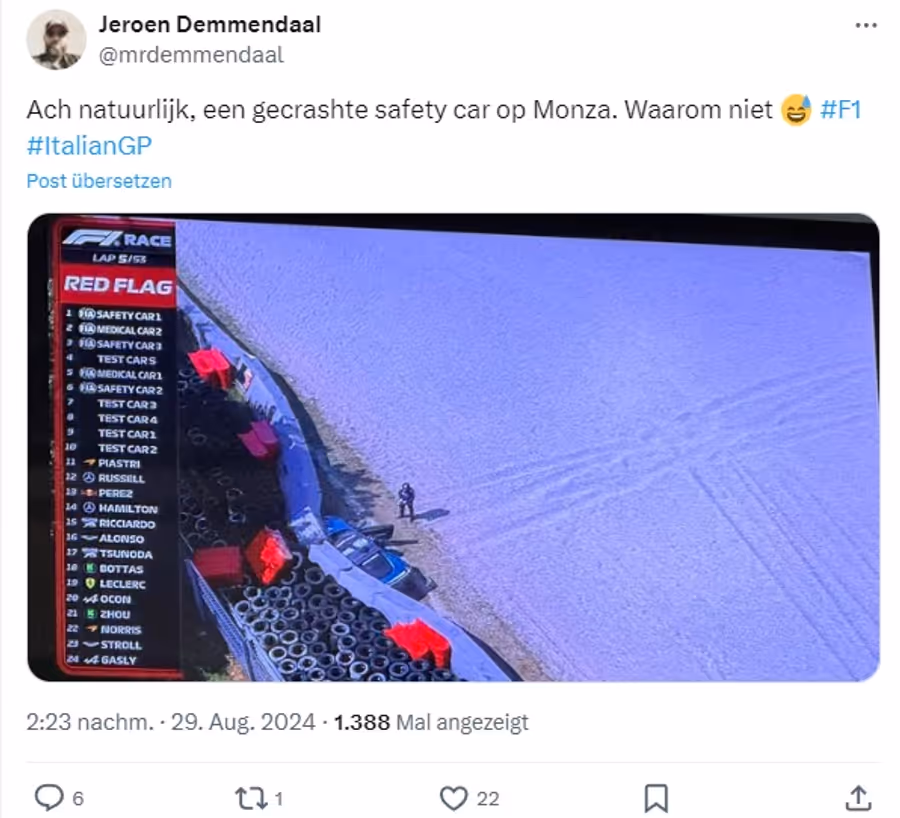
Task: Click the reply speech bubble icon
Action: (49, 797)
